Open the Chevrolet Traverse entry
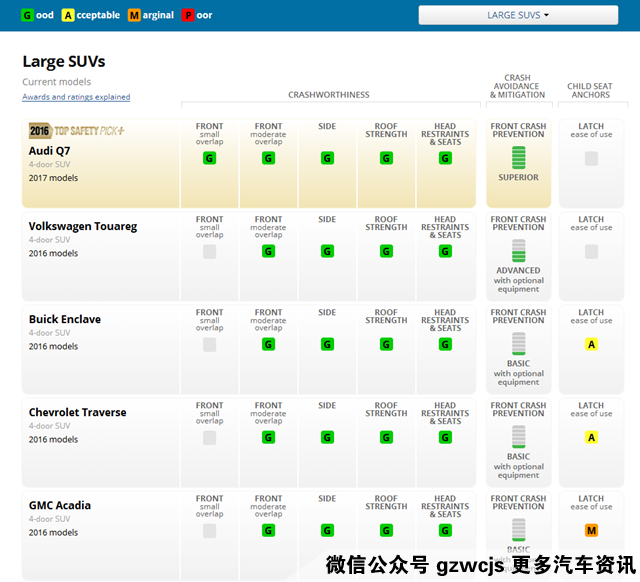This screenshot has height=582, width=640. [77, 413]
